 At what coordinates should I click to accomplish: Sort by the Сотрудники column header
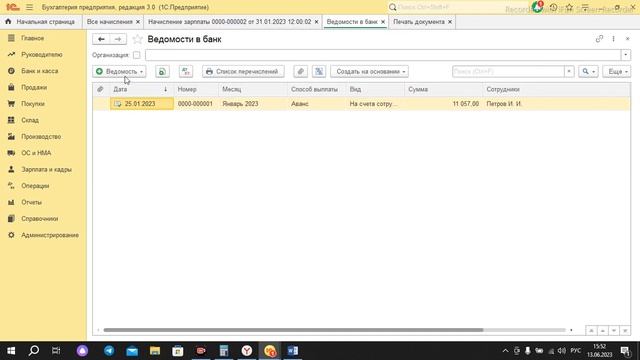[556, 89]
